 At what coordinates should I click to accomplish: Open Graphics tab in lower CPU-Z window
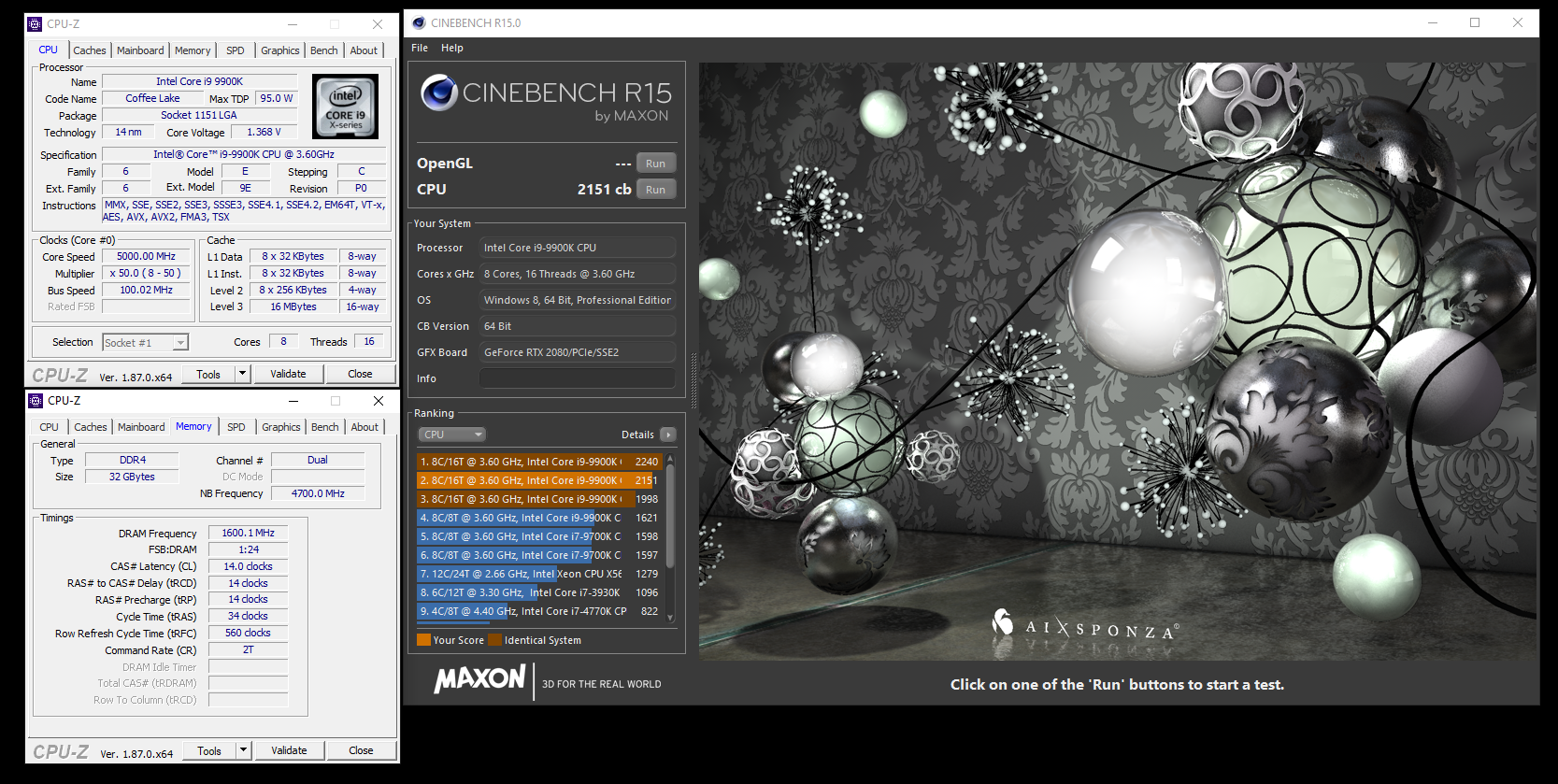[281, 427]
